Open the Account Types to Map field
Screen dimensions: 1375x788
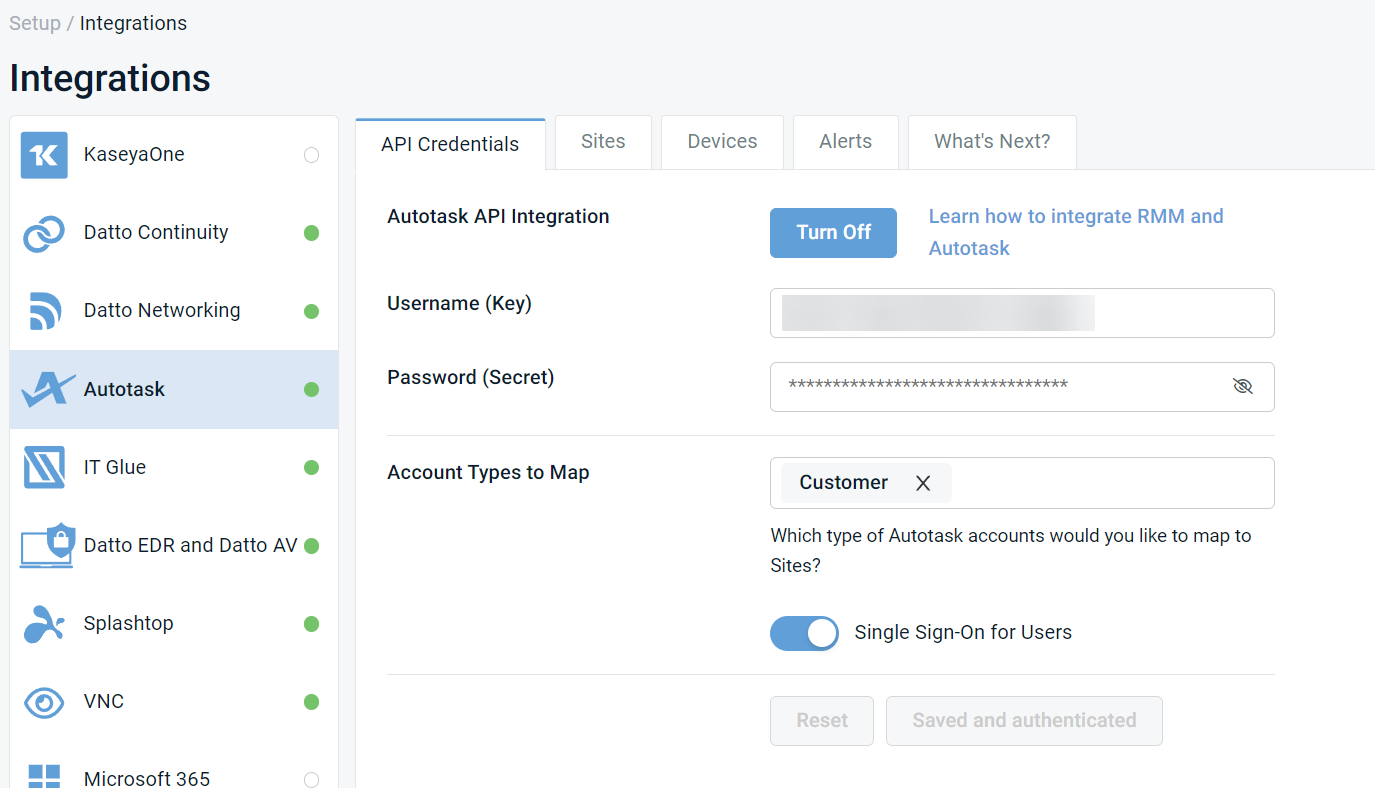coord(1022,483)
